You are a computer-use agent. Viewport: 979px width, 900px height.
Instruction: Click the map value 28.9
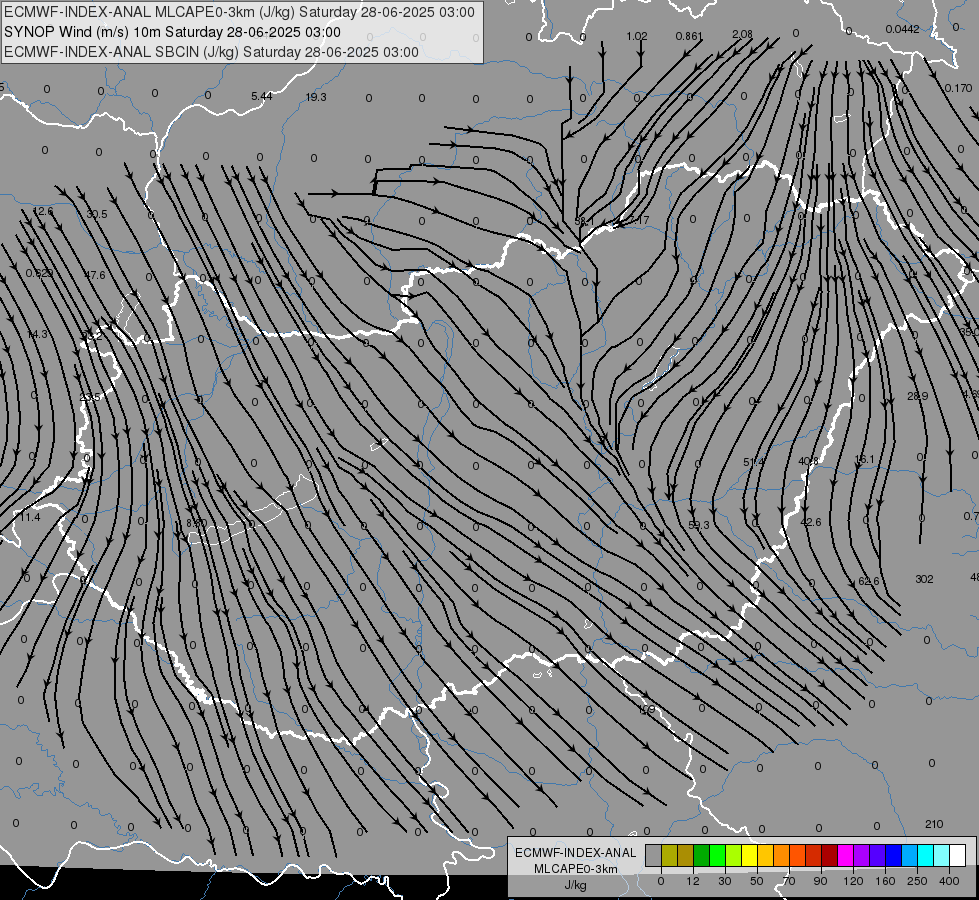[917, 396]
